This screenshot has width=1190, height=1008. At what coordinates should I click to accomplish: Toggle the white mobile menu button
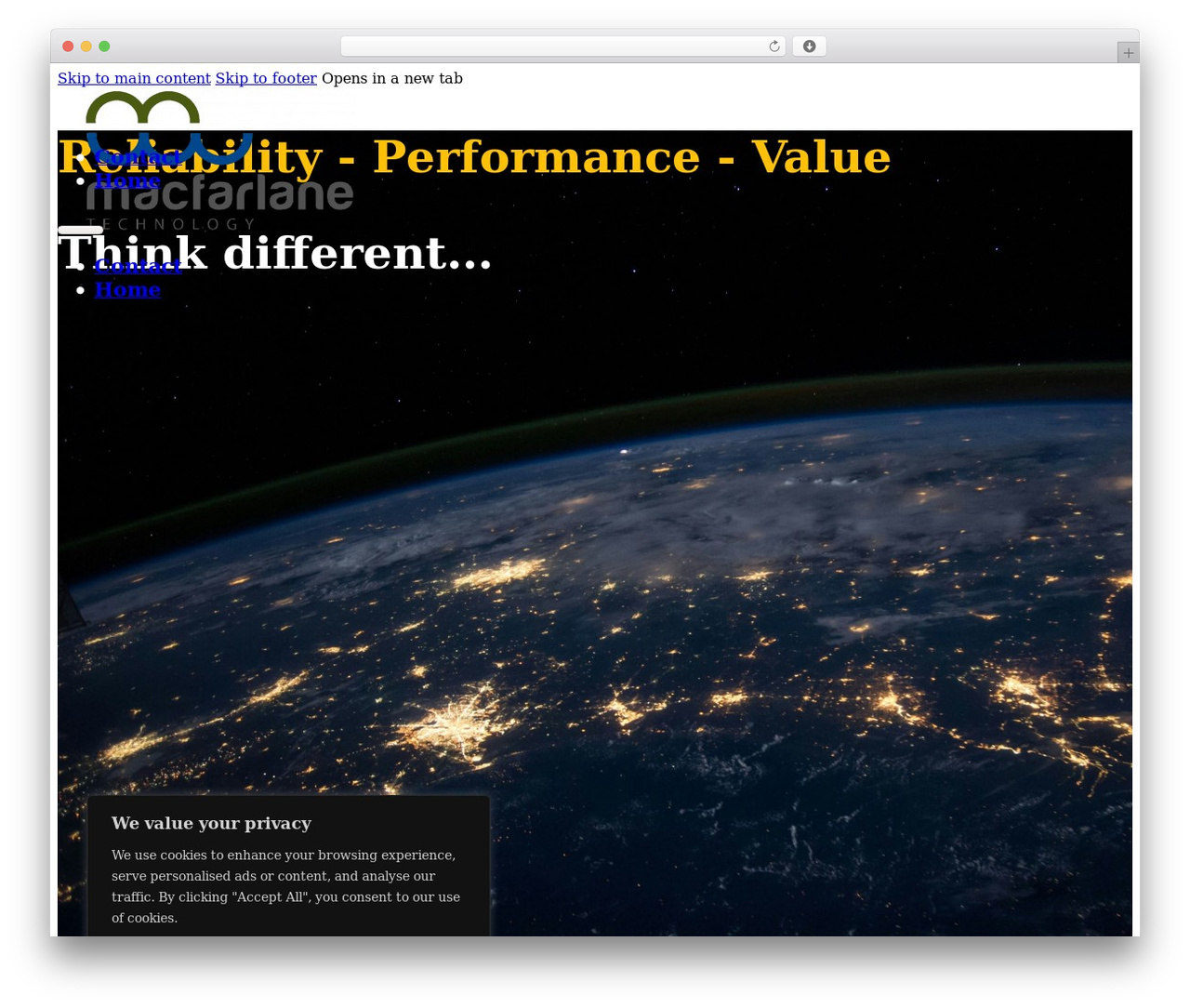[x=81, y=230]
